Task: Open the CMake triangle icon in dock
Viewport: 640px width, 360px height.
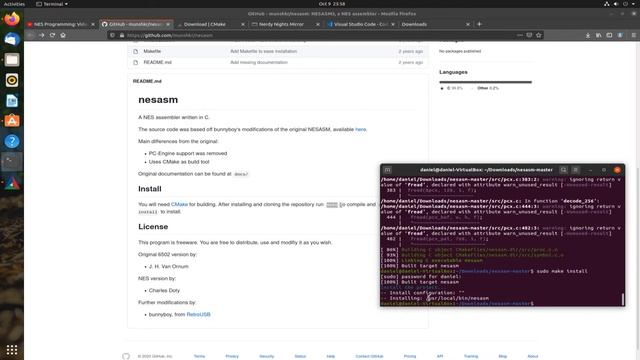Action: (12, 183)
